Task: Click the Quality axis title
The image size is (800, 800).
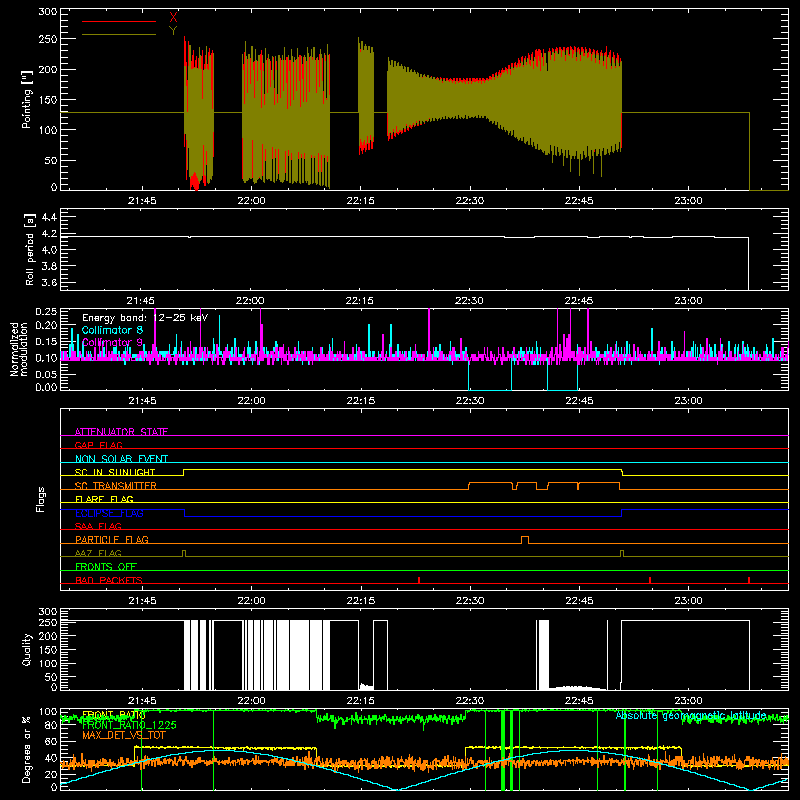Action: coord(27,649)
